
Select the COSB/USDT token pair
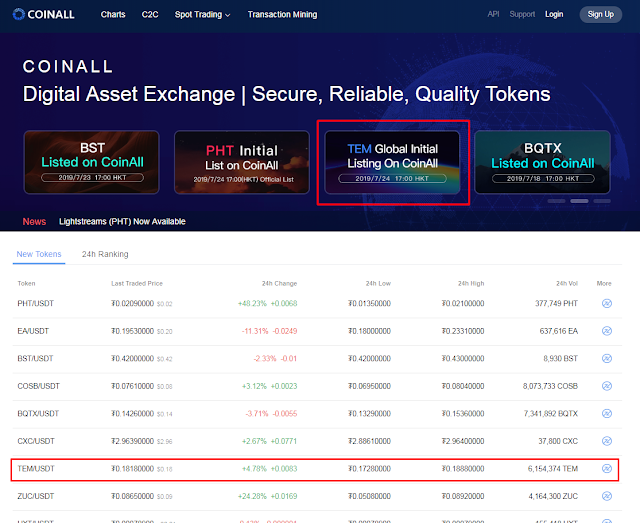(x=38, y=386)
